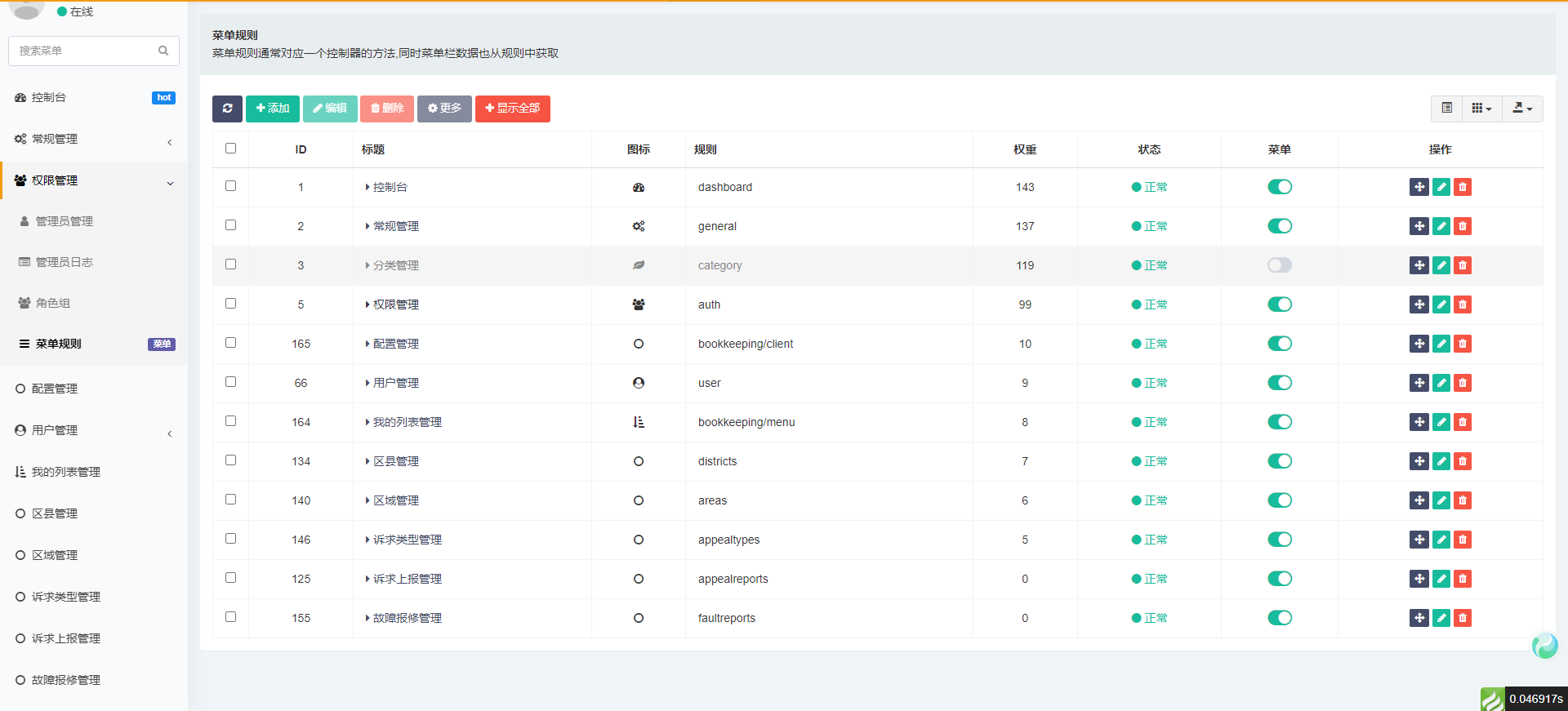This screenshot has width=1568, height=711.
Task: Enable the menu toggle for category row
Action: point(1279,265)
